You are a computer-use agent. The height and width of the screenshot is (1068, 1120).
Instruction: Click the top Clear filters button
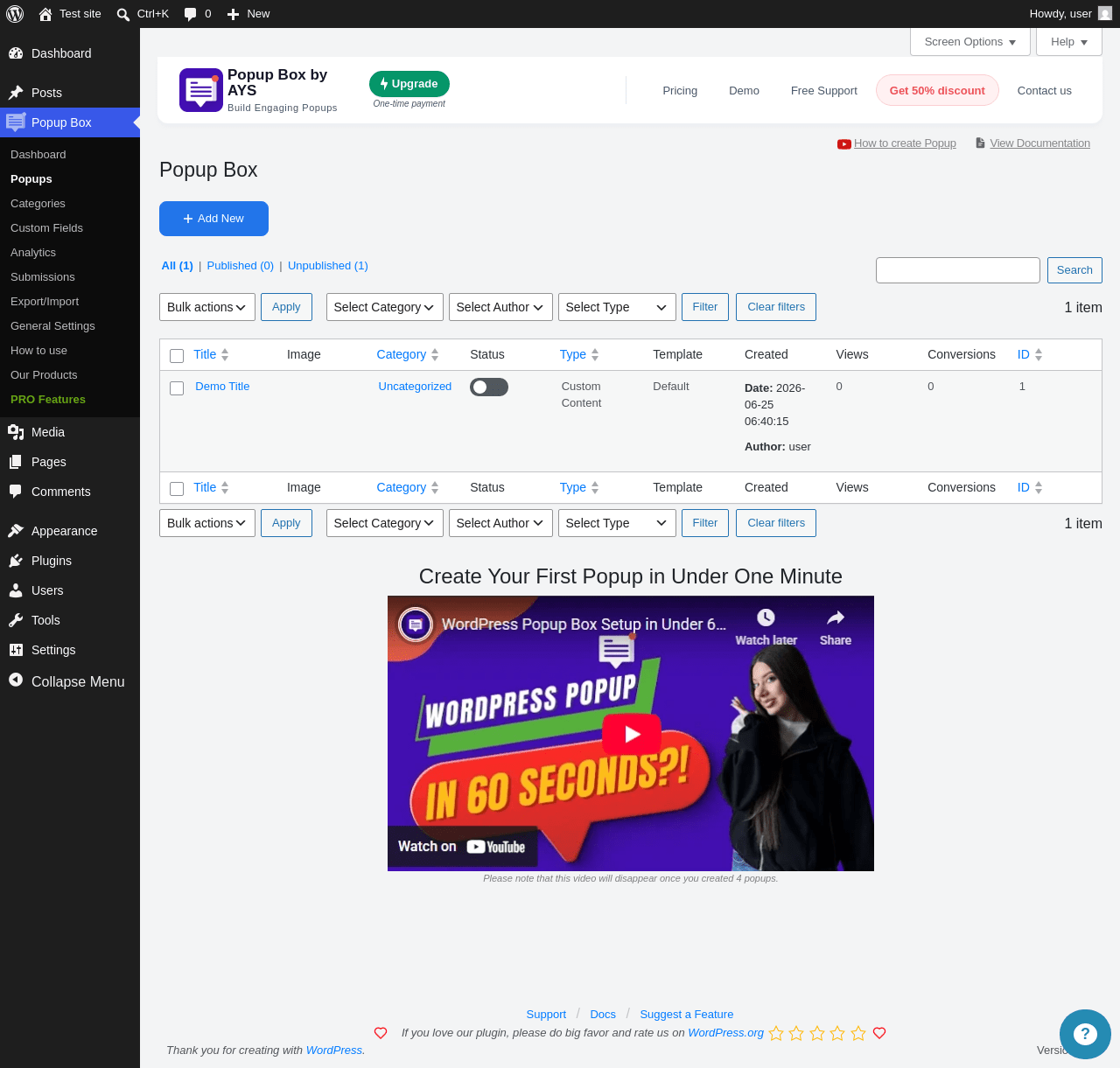click(x=776, y=307)
